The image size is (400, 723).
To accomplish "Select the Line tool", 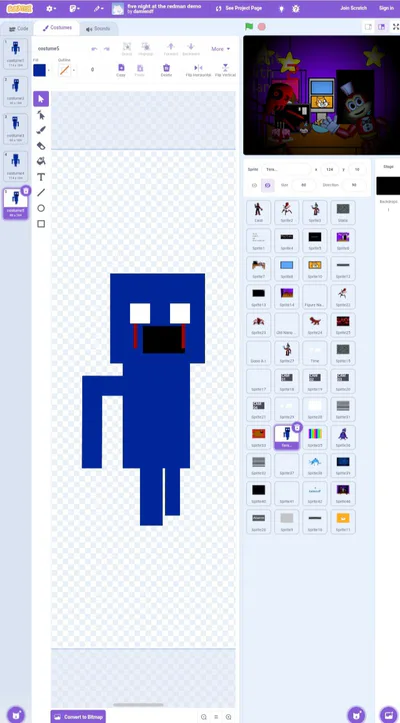I will (41, 193).
